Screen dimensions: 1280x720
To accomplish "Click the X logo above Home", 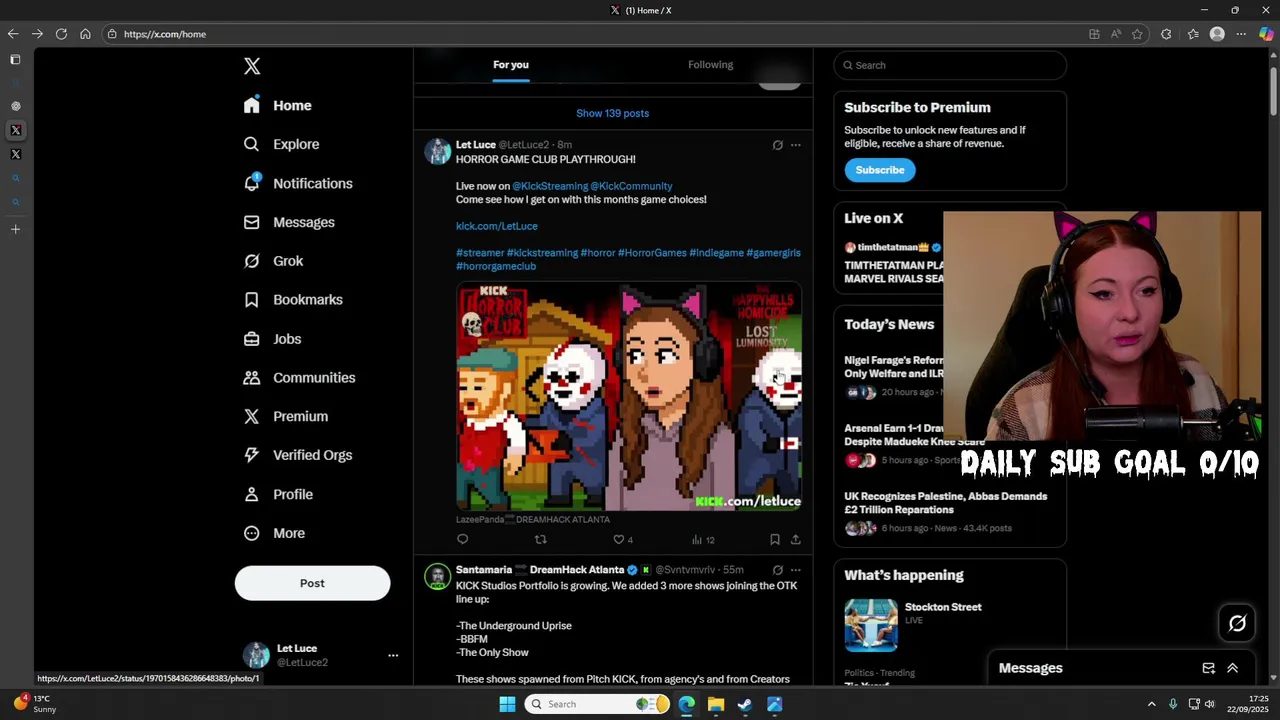I will [252, 66].
